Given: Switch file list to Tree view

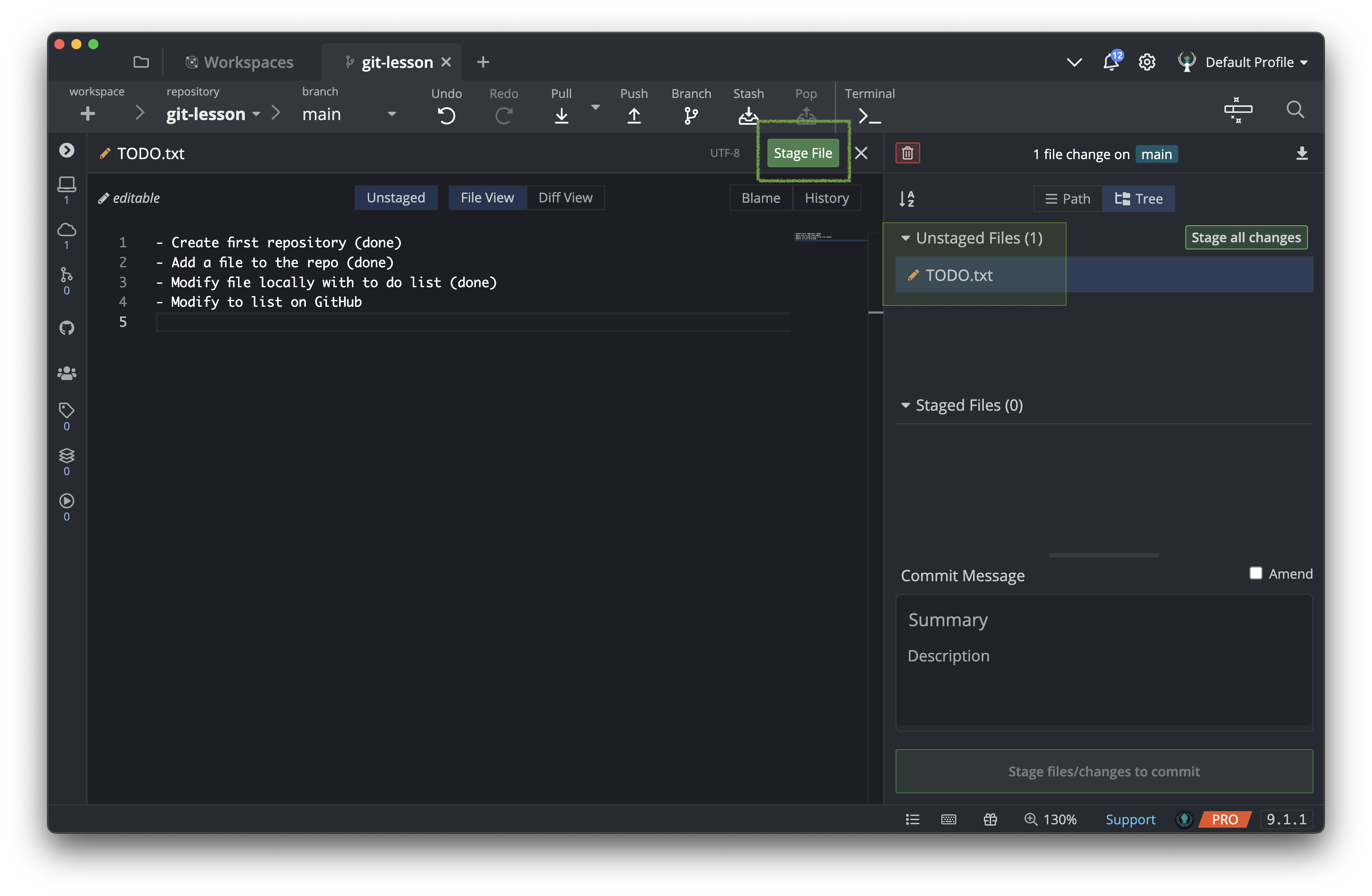Looking at the screenshot, I should click(x=1139, y=199).
